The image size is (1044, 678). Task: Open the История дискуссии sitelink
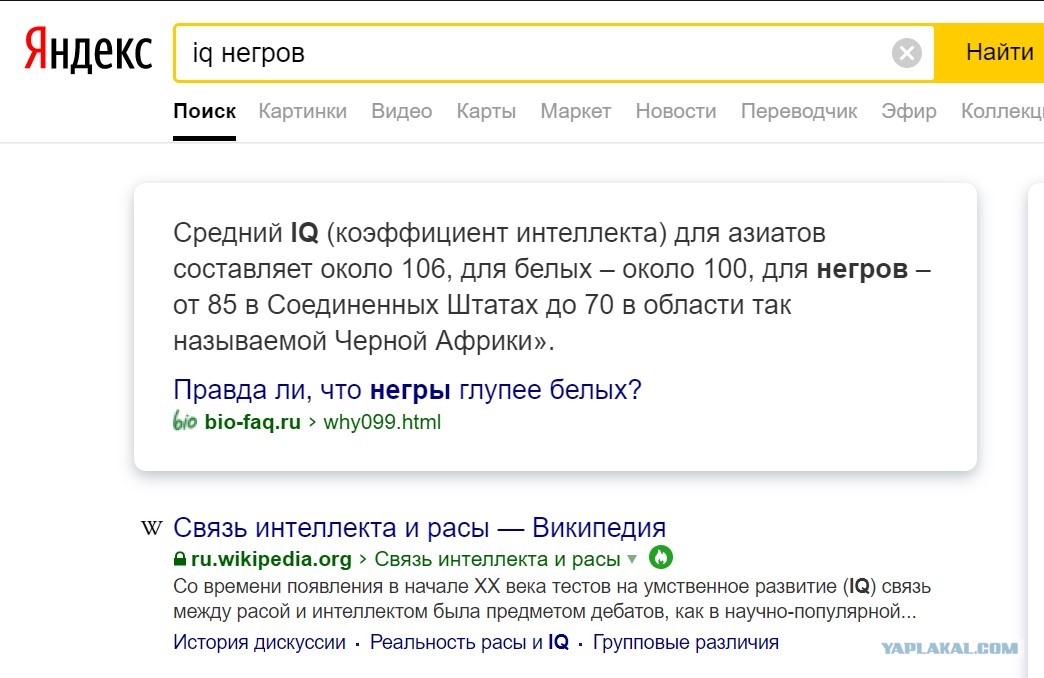(x=259, y=642)
